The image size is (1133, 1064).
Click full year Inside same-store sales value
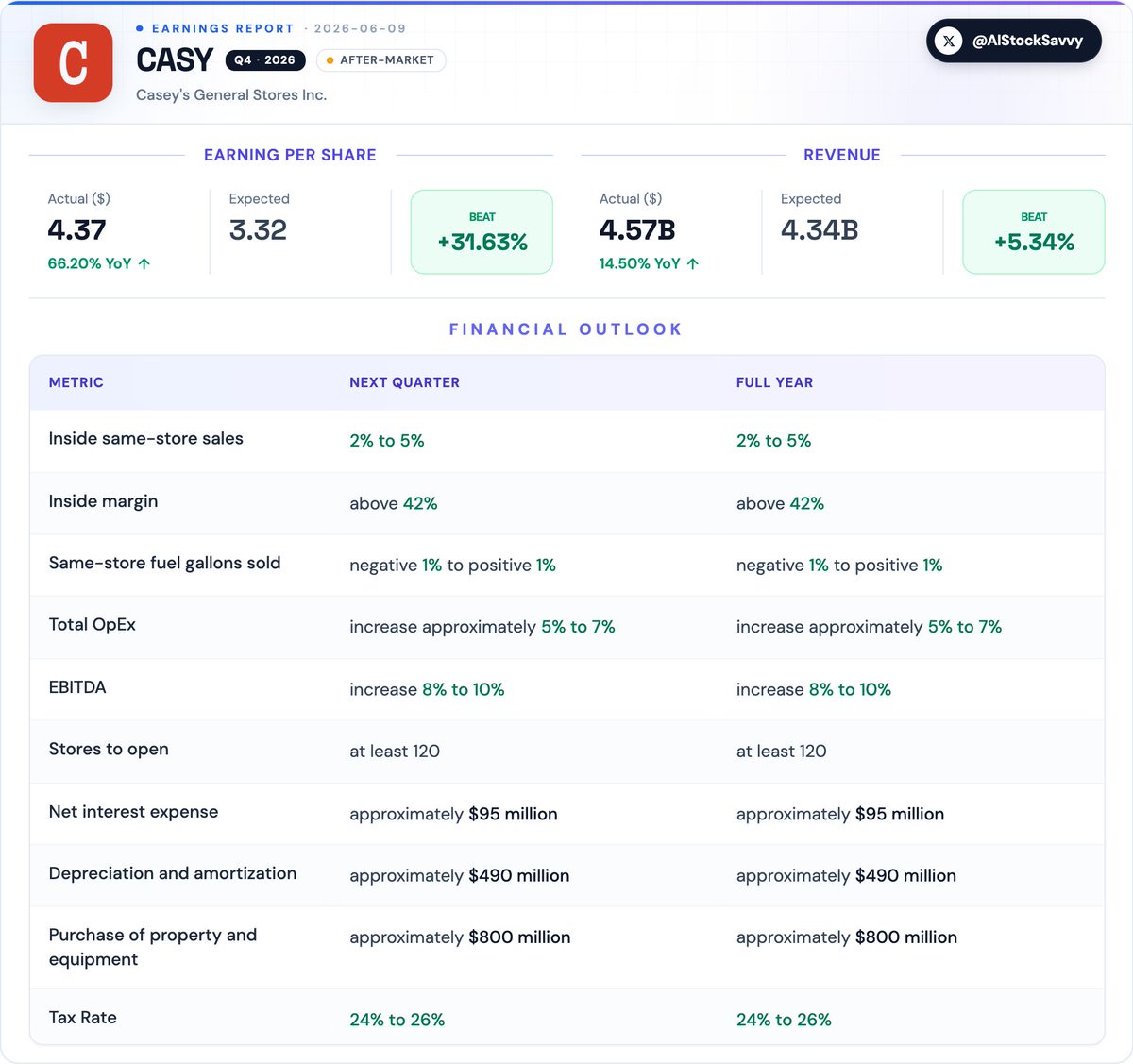[x=774, y=441]
